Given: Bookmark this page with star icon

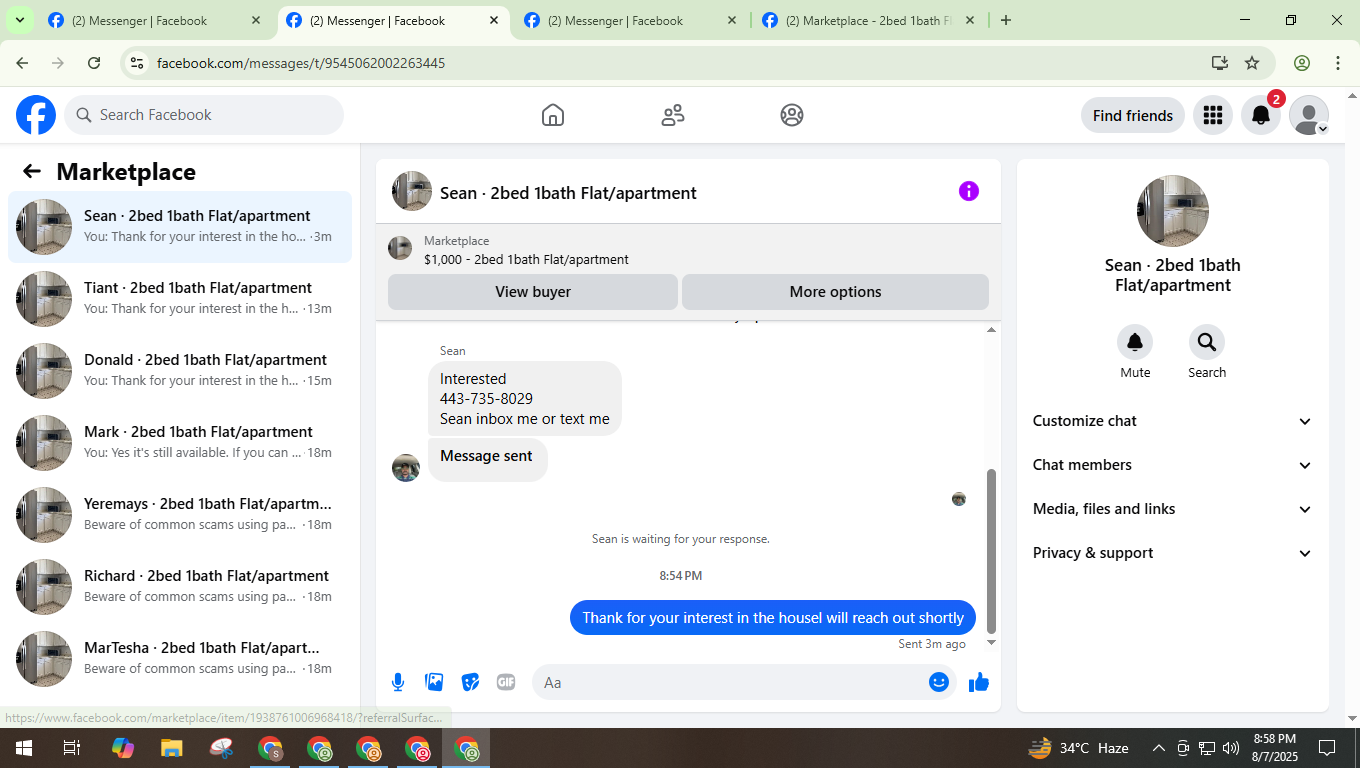Looking at the screenshot, I should (x=1252, y=63).
